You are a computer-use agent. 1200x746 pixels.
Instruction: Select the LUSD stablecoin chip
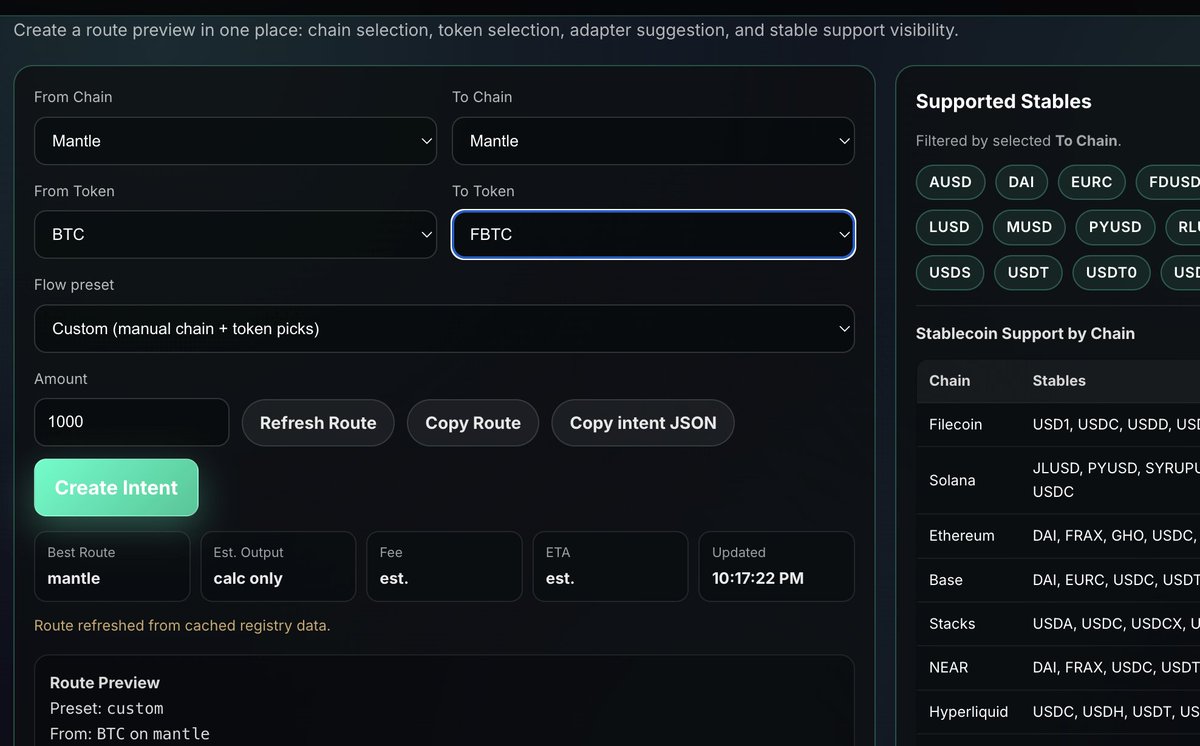point(949,227)
